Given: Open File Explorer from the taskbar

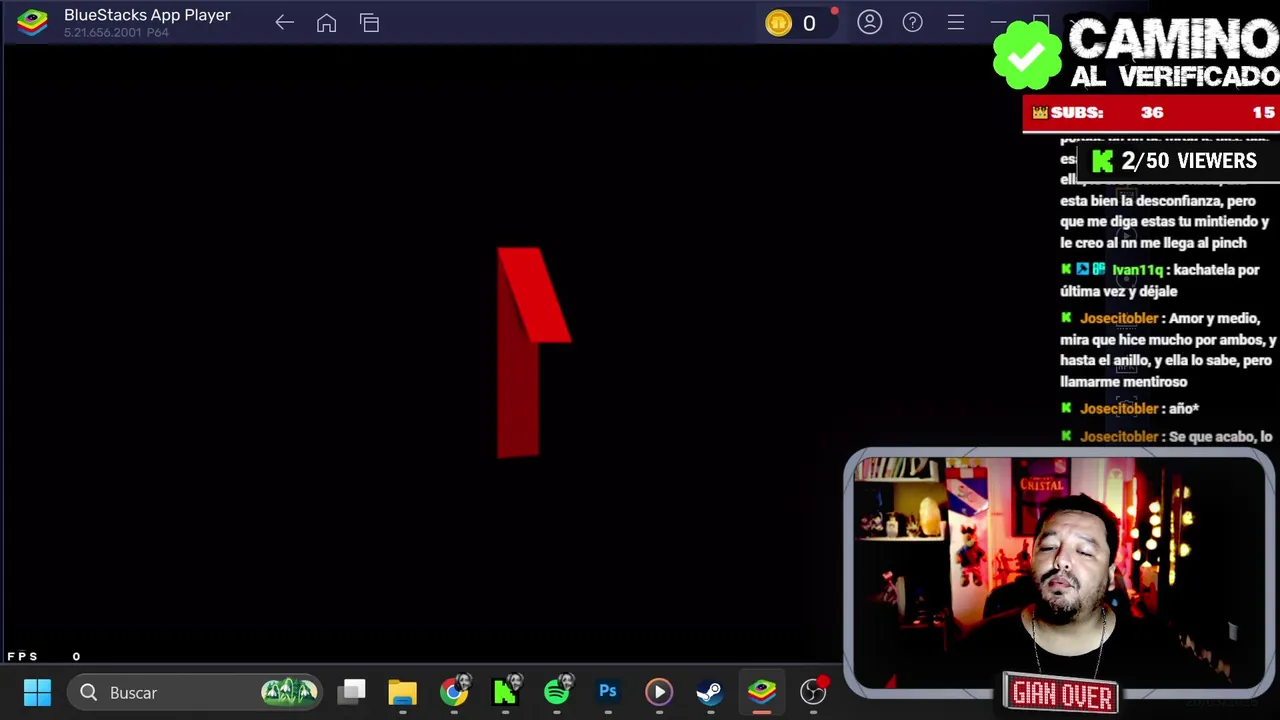Looking at the screenshot, I should coord(403,692).
